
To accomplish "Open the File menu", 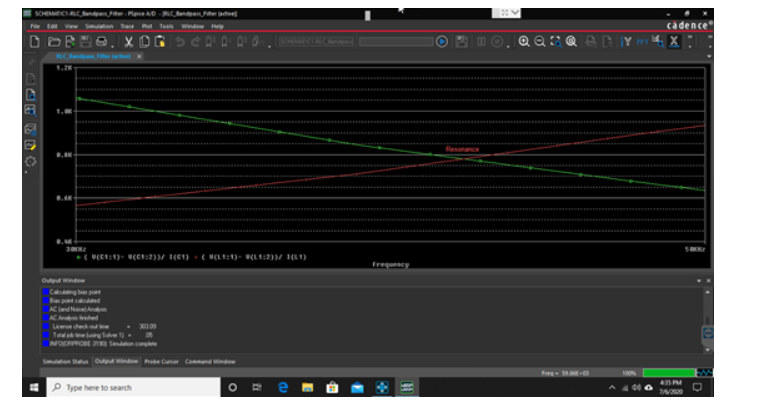I will [x=35, y=26].
